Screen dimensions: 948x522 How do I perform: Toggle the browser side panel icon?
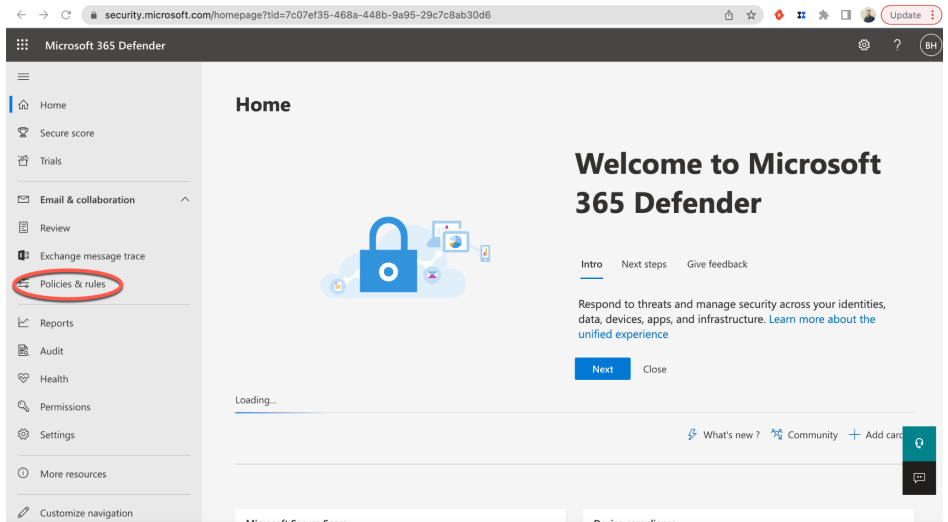tap(846, 15)
